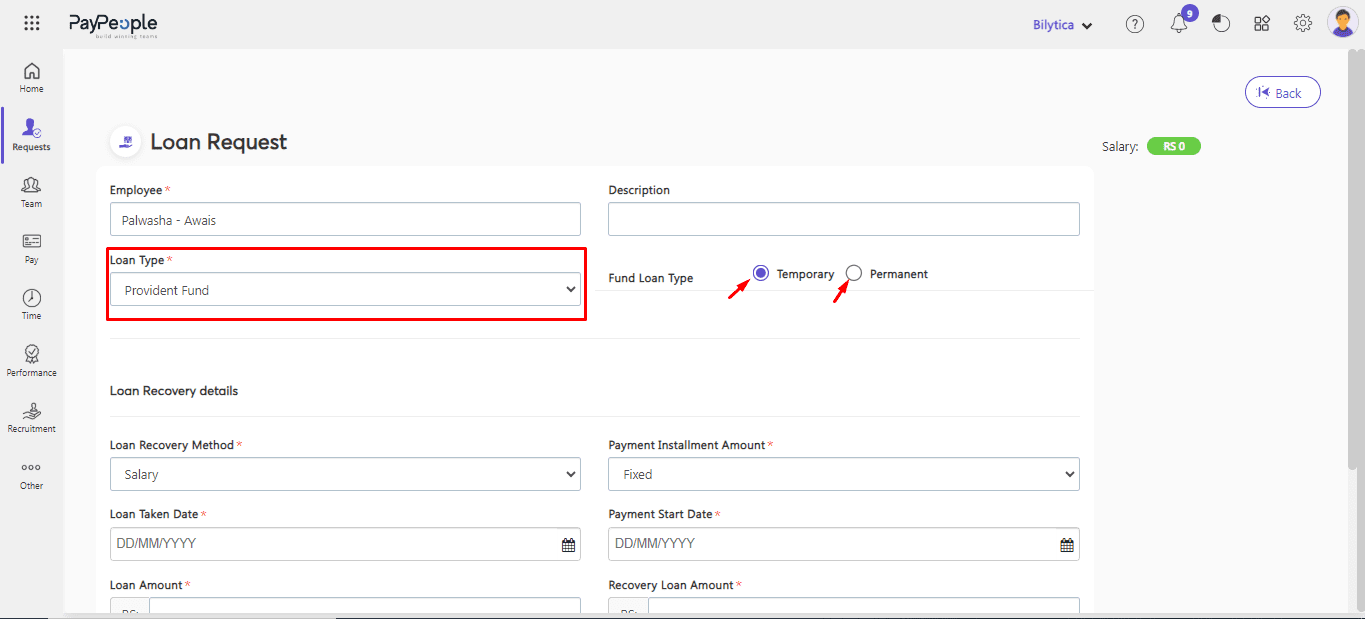This screenshot has width=1365, height=619.
Task: Open the Loan Recovery Method dropdown
Action: pyautogui.click(x=345, y=474)
